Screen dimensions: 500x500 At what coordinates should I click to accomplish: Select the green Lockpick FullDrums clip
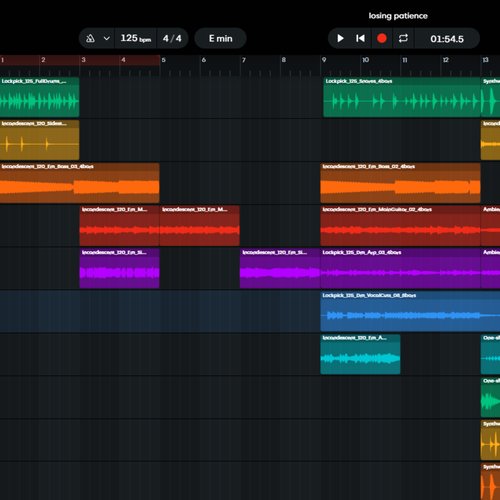click(40, 97)
